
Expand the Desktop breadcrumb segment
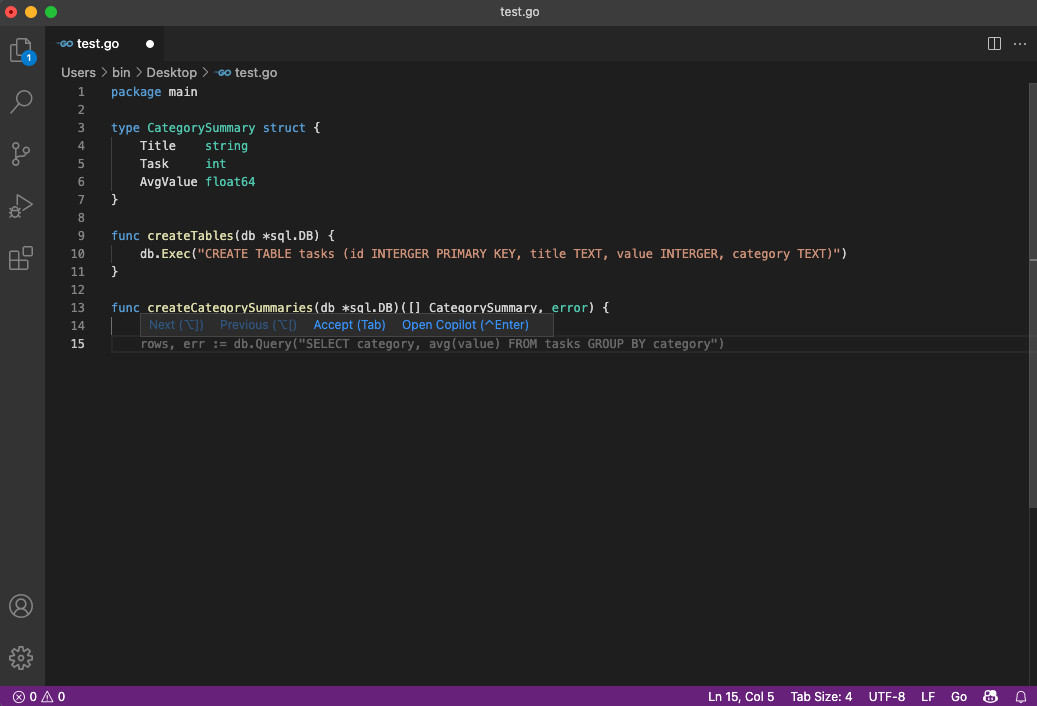point(172,73)
